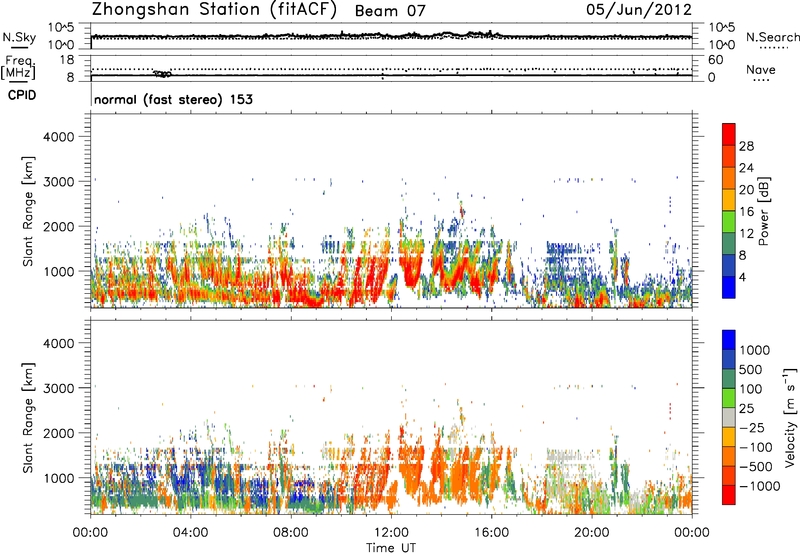Click the red top of power colorbar
The image size is (800, 554).
[729, 134]
